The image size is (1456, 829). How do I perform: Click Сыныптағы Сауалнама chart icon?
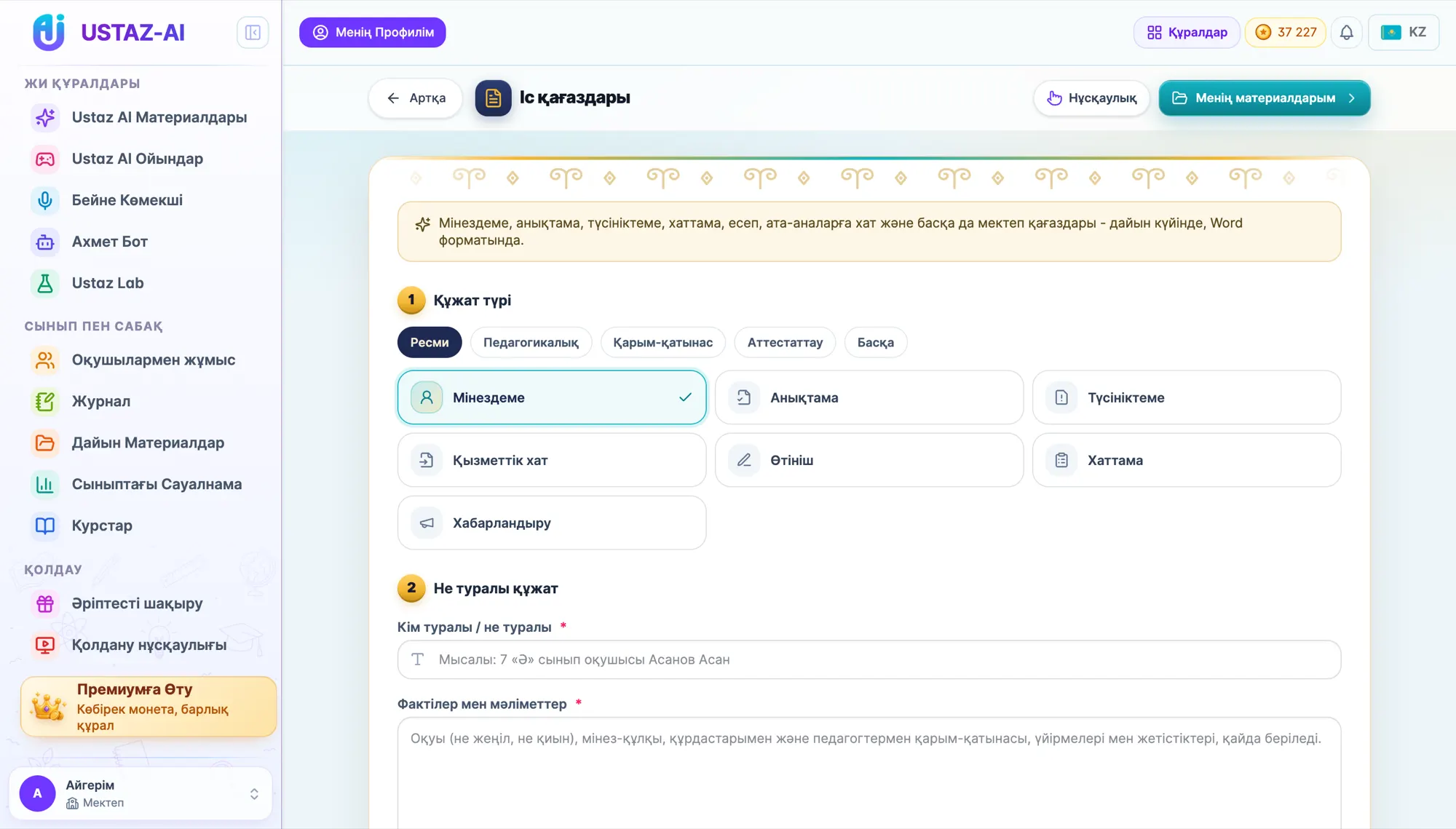click(45, 485)
